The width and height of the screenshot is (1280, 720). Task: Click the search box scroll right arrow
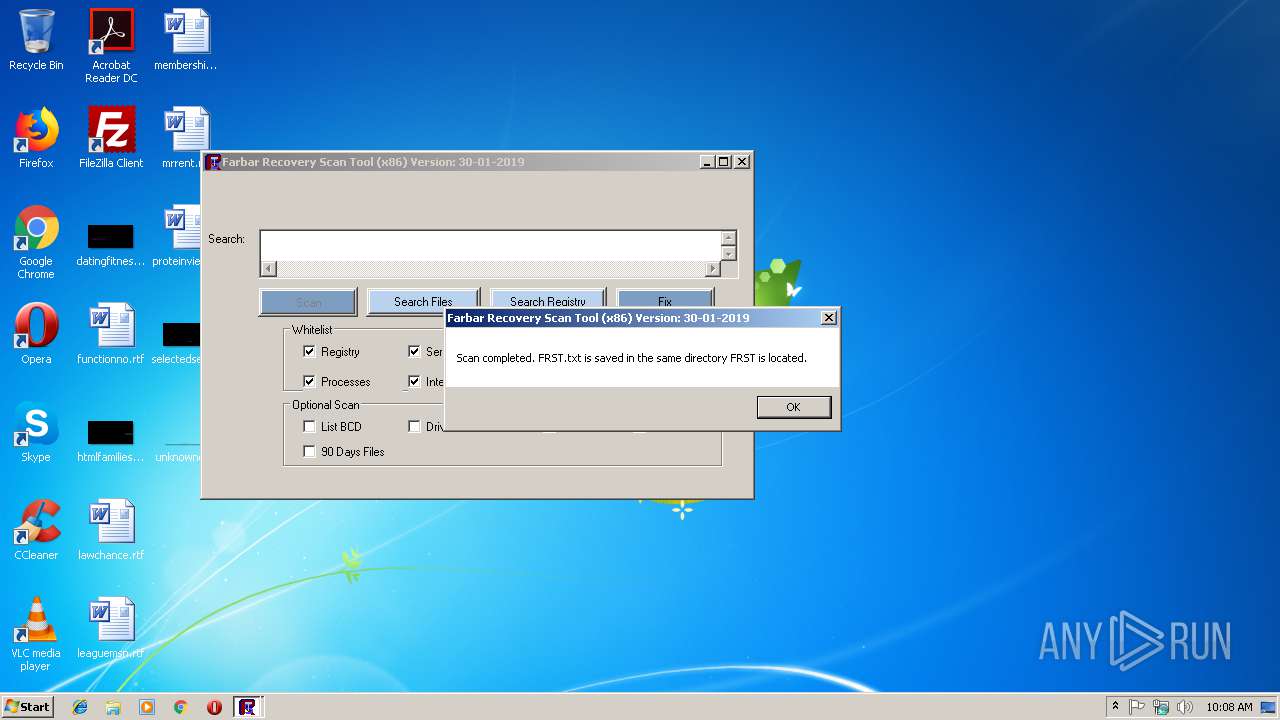point(712,269)
